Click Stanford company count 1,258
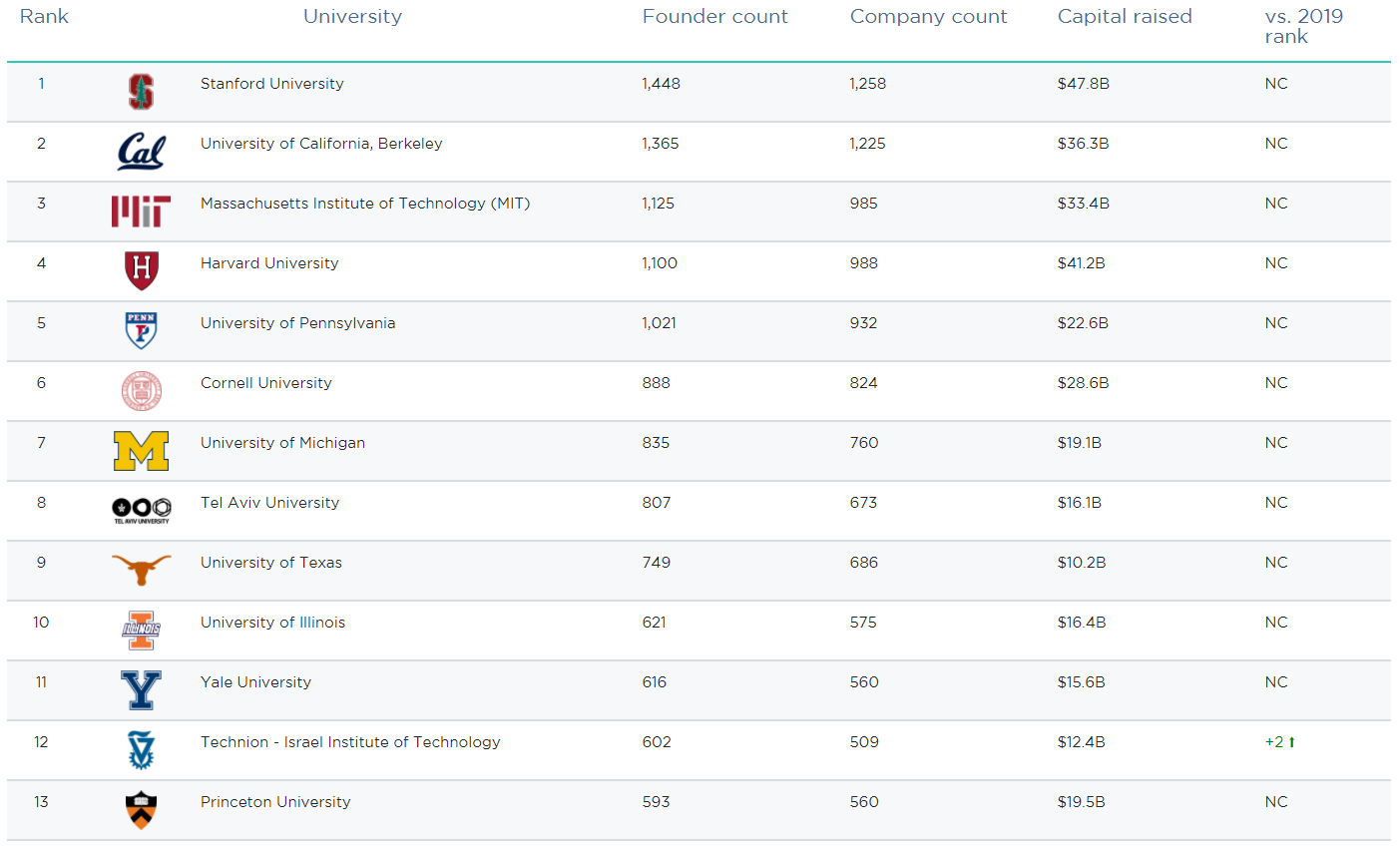Image resolution: width=1400 pixels, height=847 pixels. click(x=867, y=84)
